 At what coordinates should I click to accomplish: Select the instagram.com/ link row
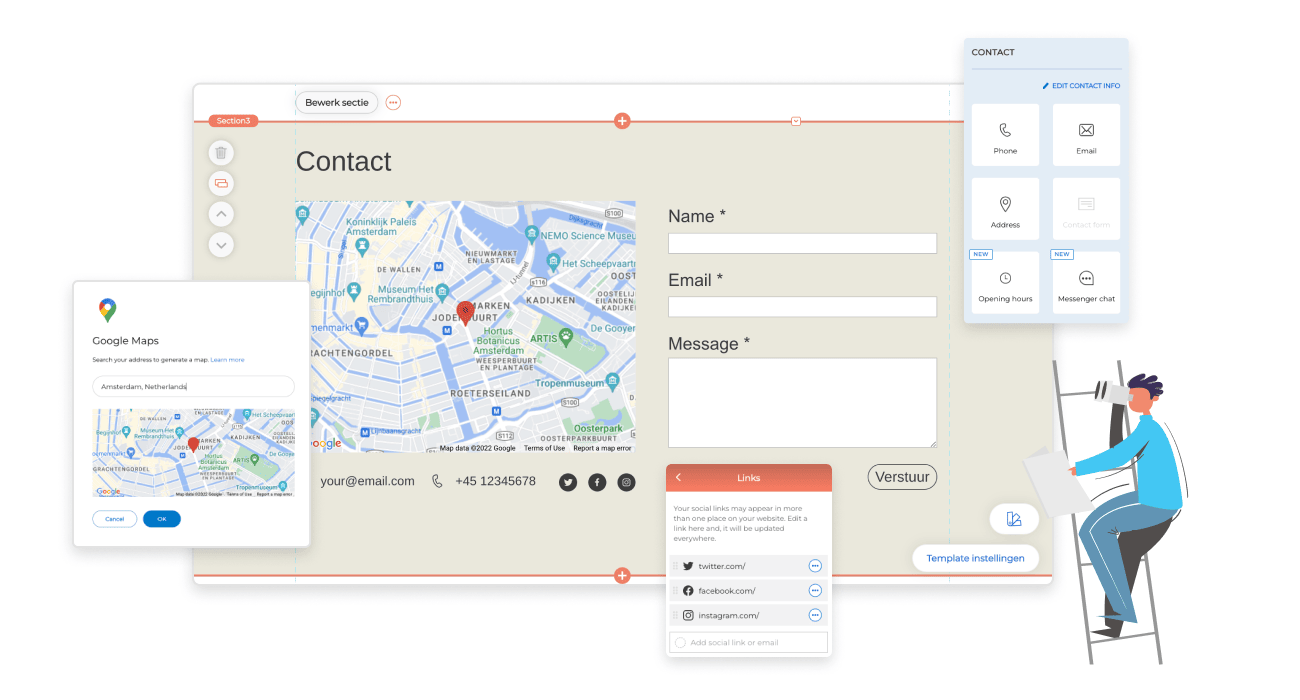[x=748, y=615]
